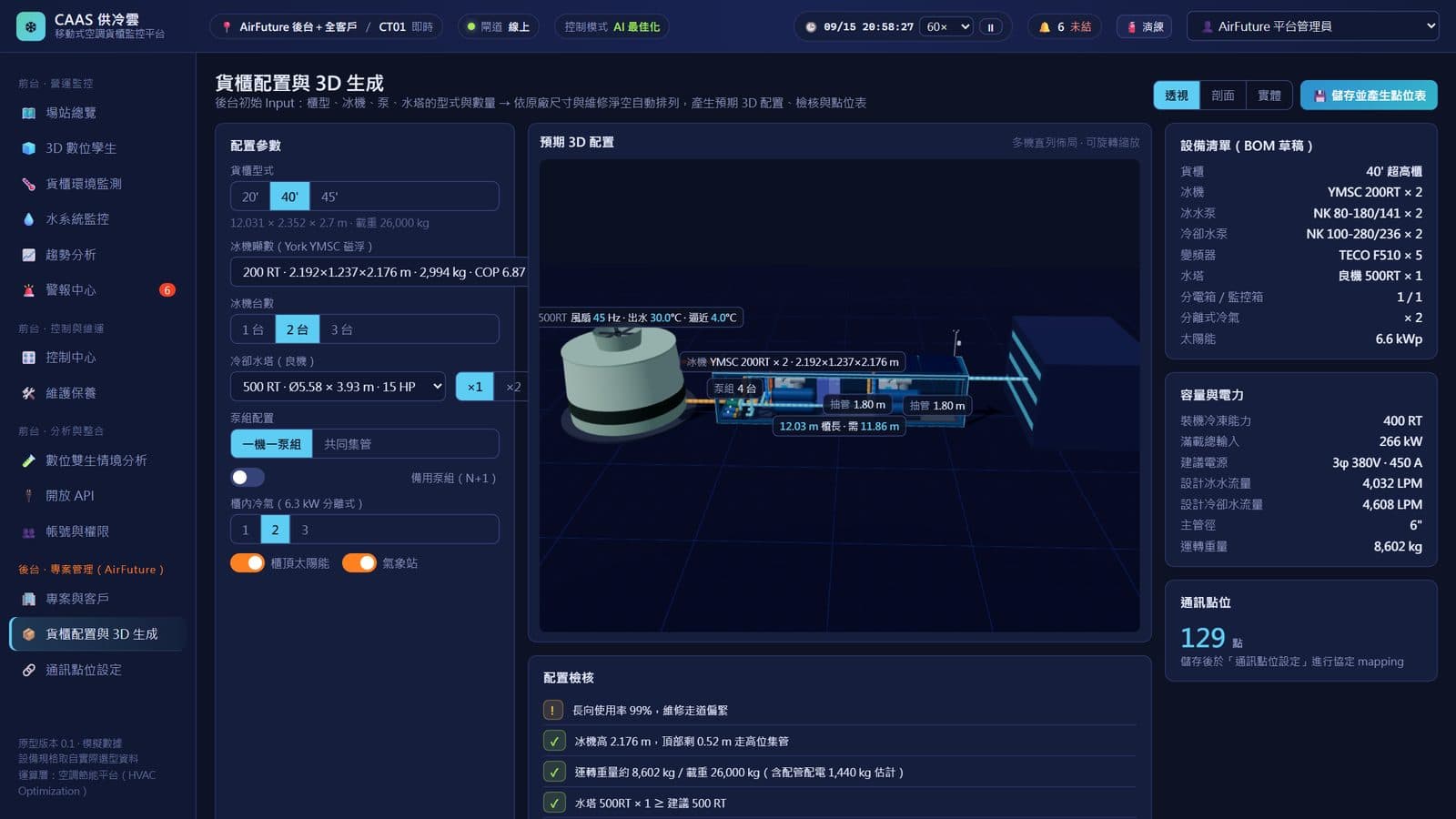
Task: Open 專案與客戶 sidebar icon
Action: (x=29, y=599)
